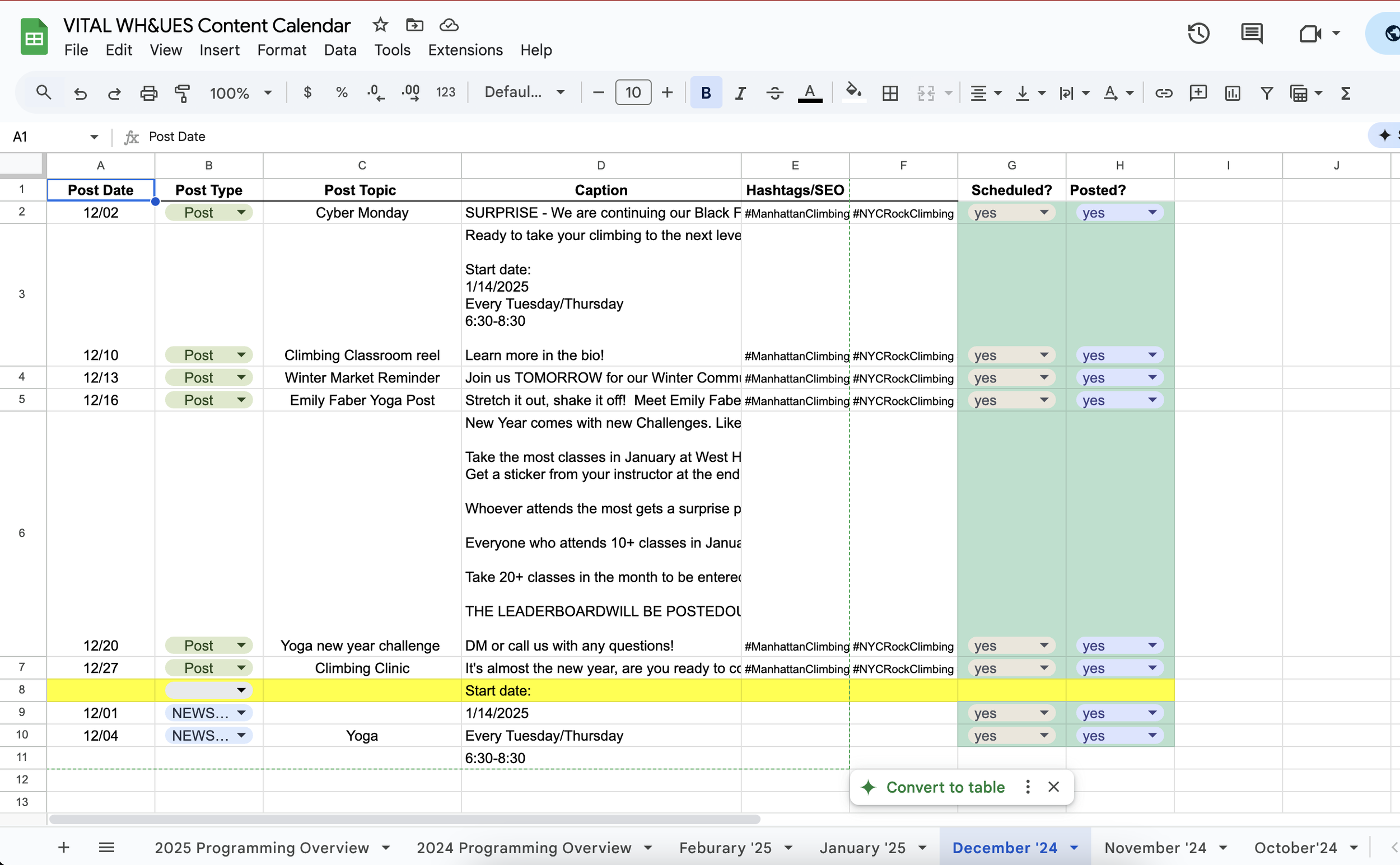Expand Post Type dropdown for 12/02
This screenshot has width=1400, height=865.
pos(241,213)
